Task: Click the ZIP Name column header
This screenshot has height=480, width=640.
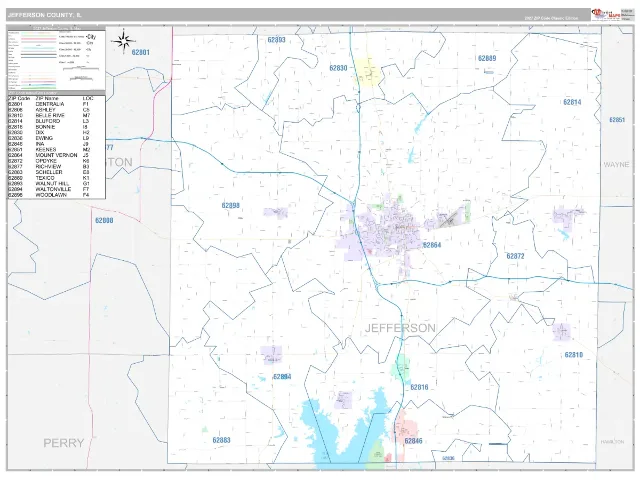Action: tap(47, 98)
